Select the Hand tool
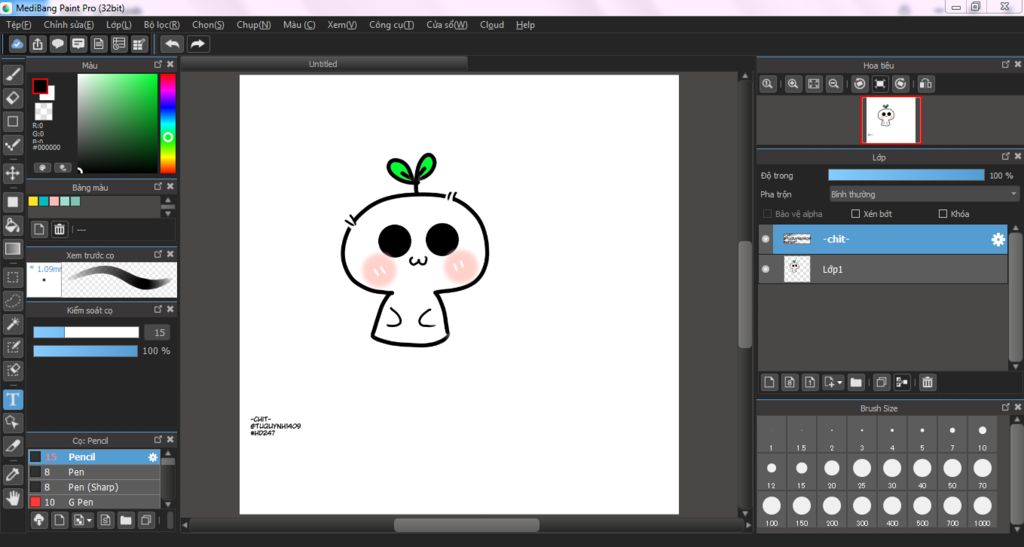 12,499
